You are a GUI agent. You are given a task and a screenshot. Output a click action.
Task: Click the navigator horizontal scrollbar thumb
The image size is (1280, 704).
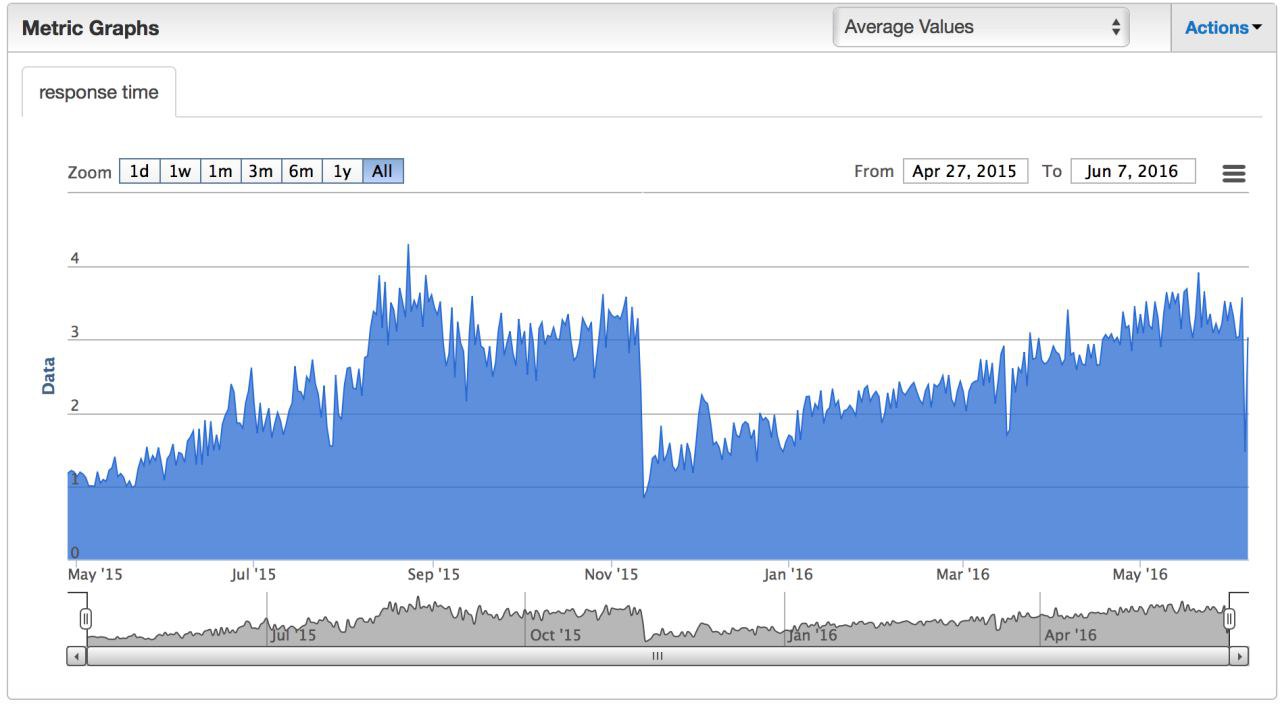[657, 657]
